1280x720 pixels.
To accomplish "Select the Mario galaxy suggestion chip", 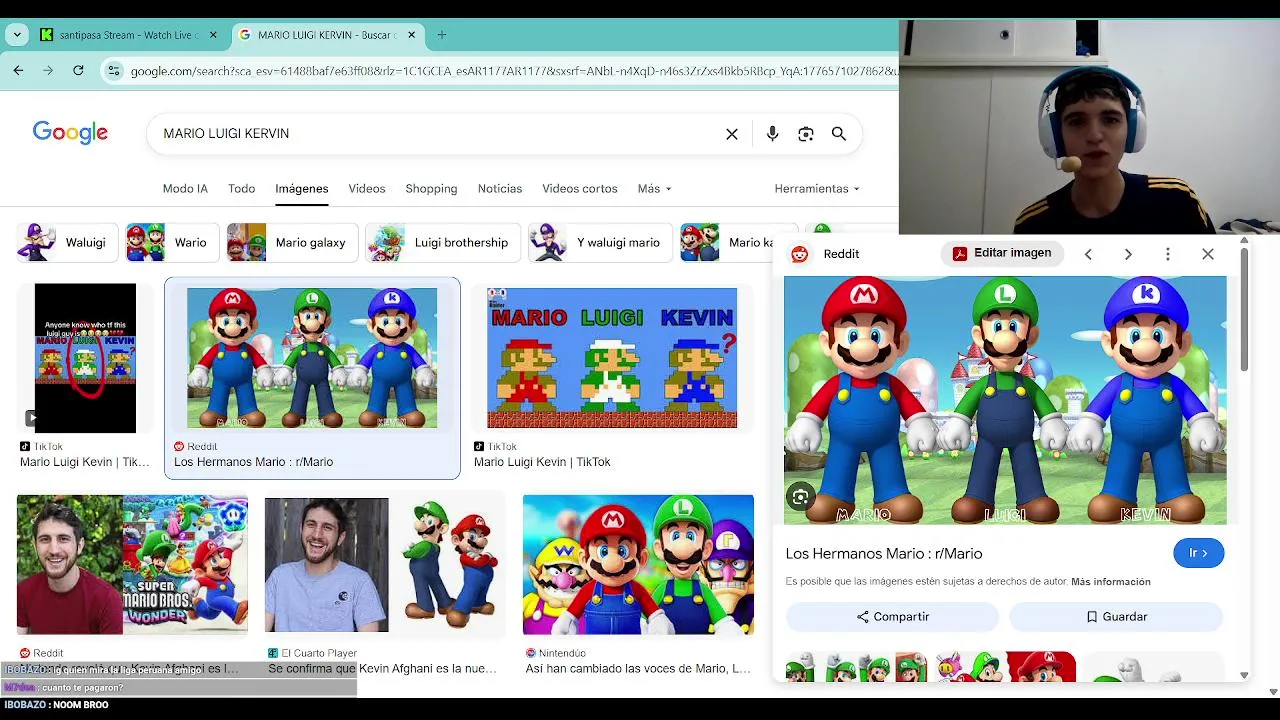I will click(x=292, y=243).
